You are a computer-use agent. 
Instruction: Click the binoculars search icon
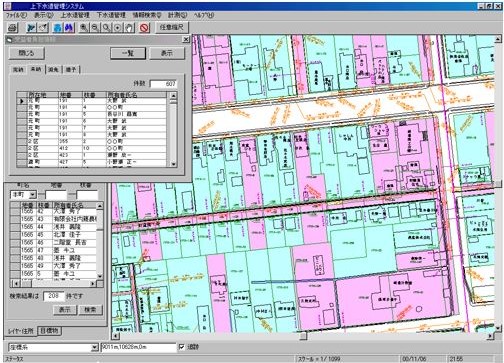[69, 28]
